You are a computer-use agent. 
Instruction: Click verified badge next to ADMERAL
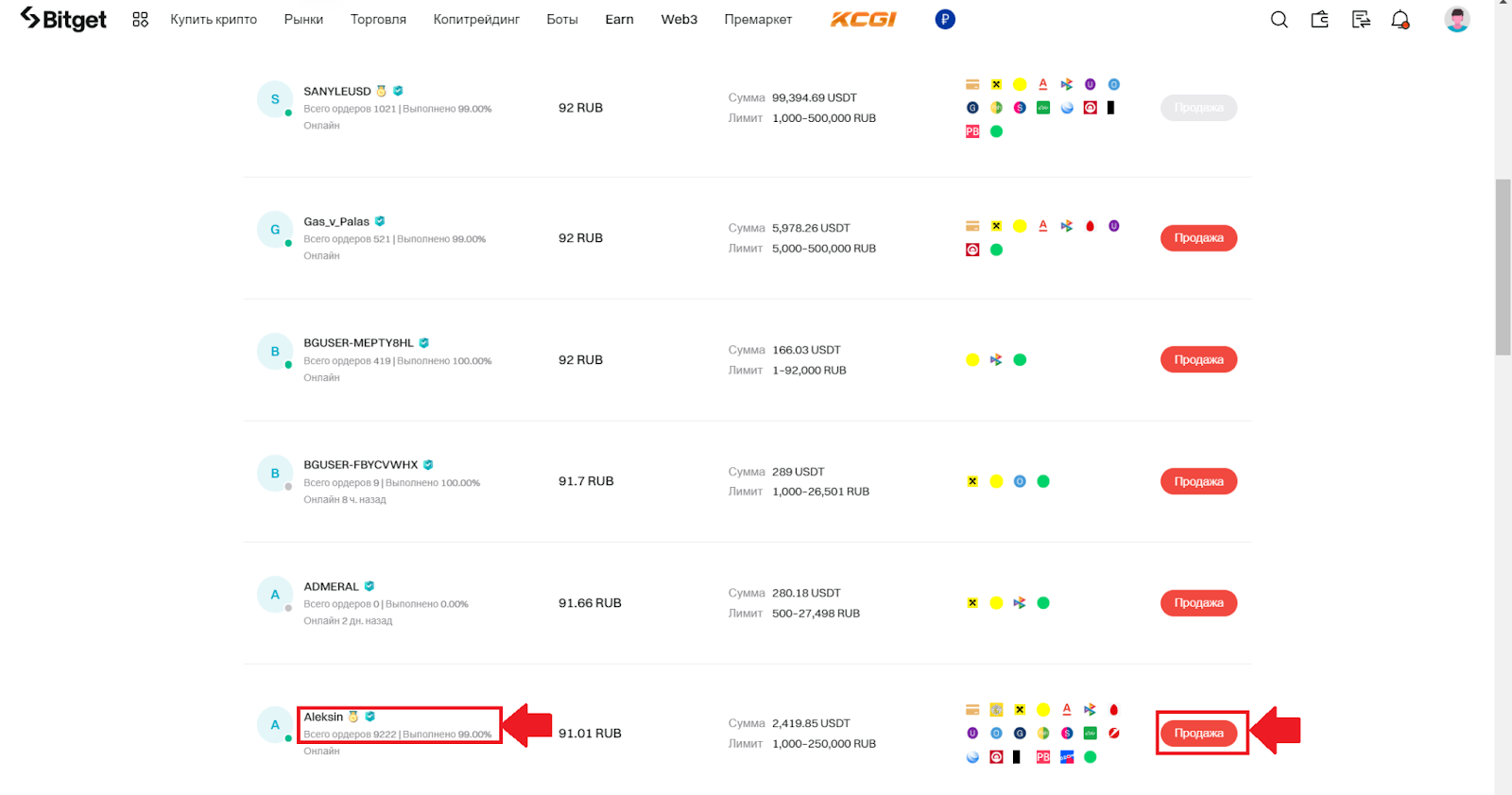[x=369, y=586]
